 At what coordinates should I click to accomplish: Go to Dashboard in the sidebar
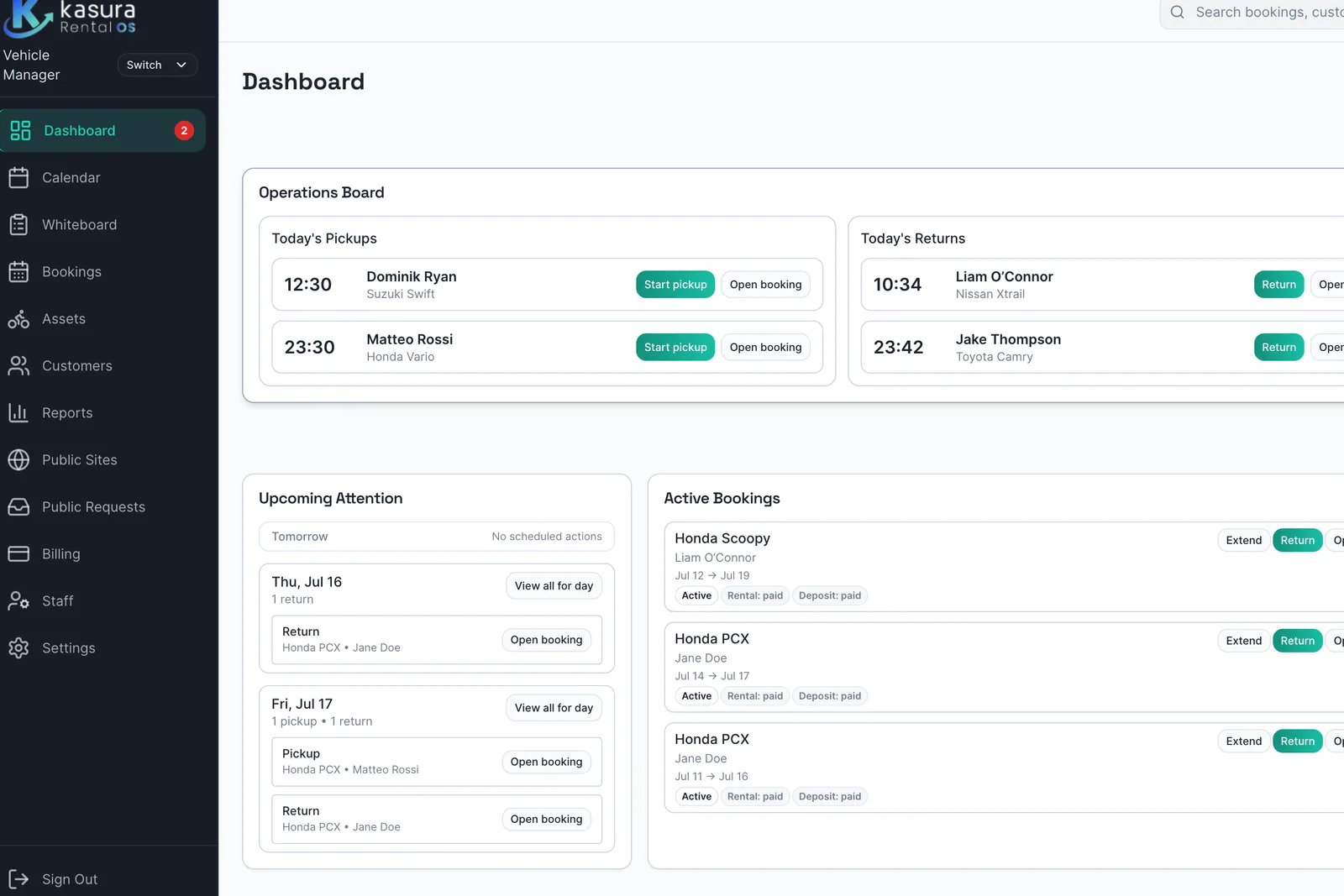[102, 130]
